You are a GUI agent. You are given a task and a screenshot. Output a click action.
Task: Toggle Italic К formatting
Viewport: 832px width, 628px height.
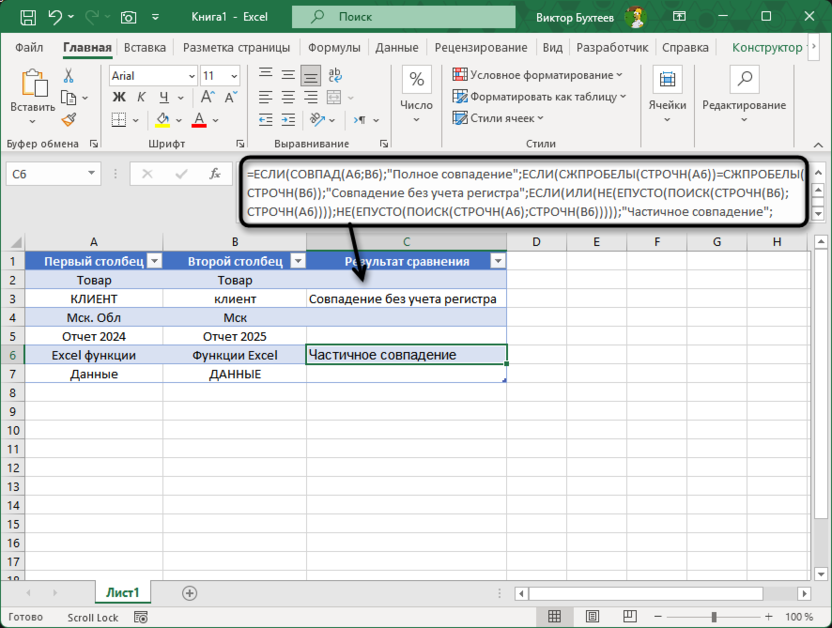pyautogui.click(x=142, y=97)
